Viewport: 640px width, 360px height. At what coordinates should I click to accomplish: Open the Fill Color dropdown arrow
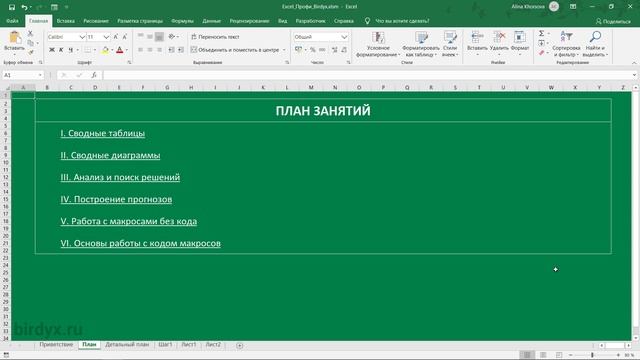pyautogui.click(x=112, y=50)
